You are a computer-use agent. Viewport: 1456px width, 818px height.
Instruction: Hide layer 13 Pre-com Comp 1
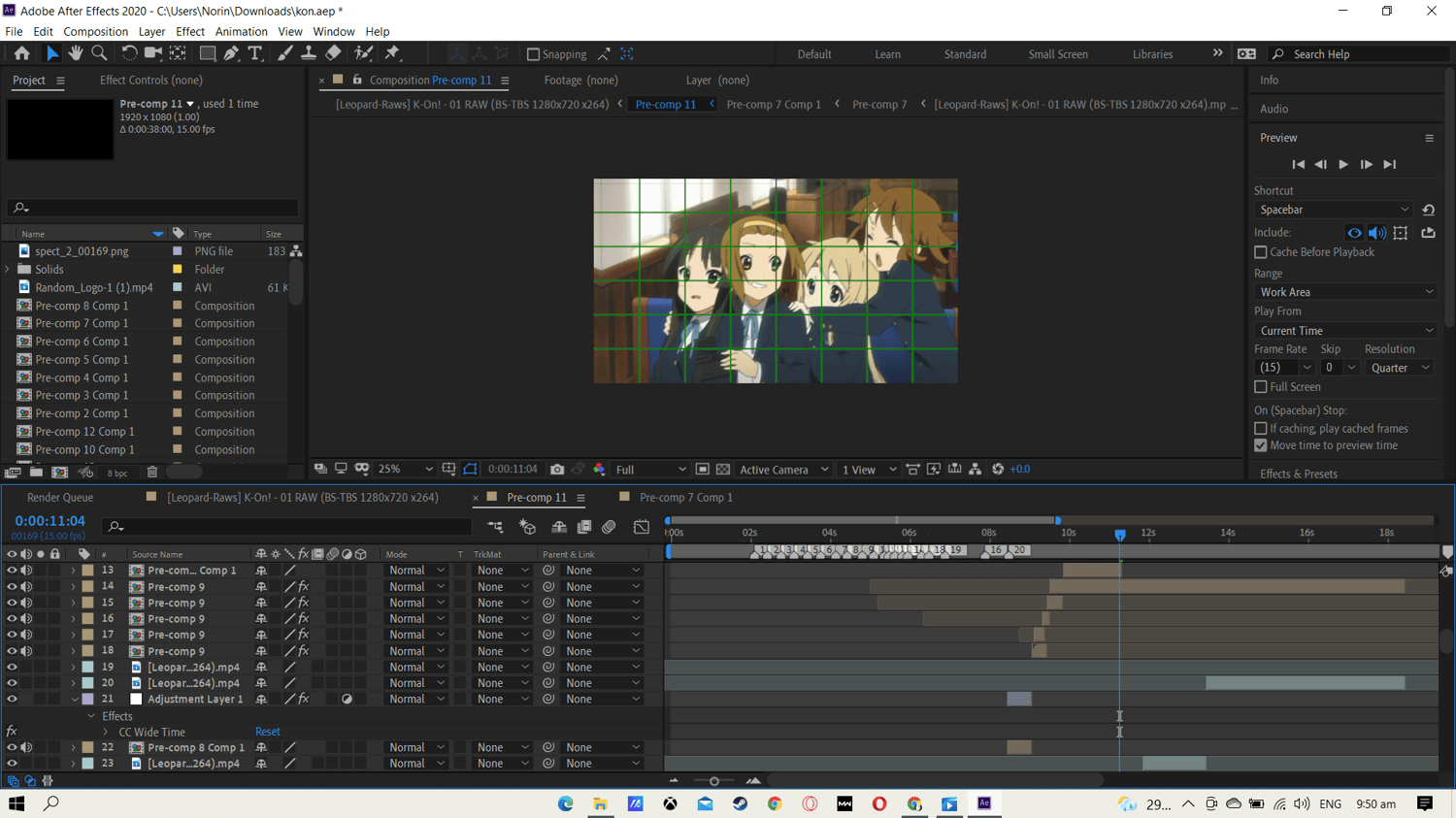12,571
